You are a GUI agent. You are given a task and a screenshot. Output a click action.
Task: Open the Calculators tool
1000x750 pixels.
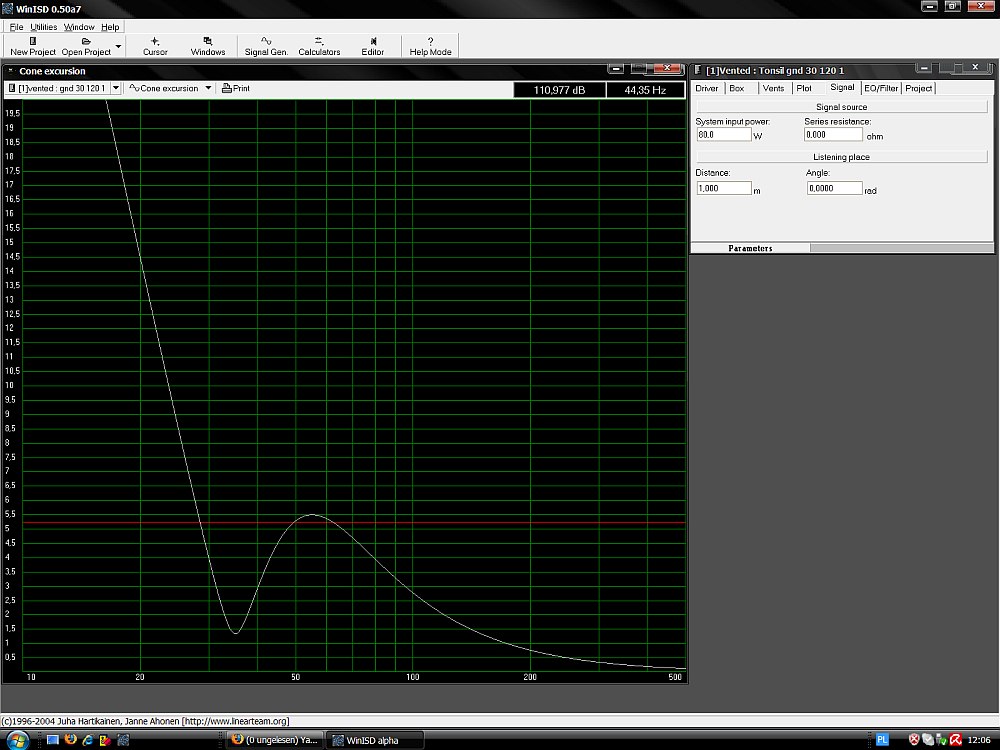tap(319, 45)
